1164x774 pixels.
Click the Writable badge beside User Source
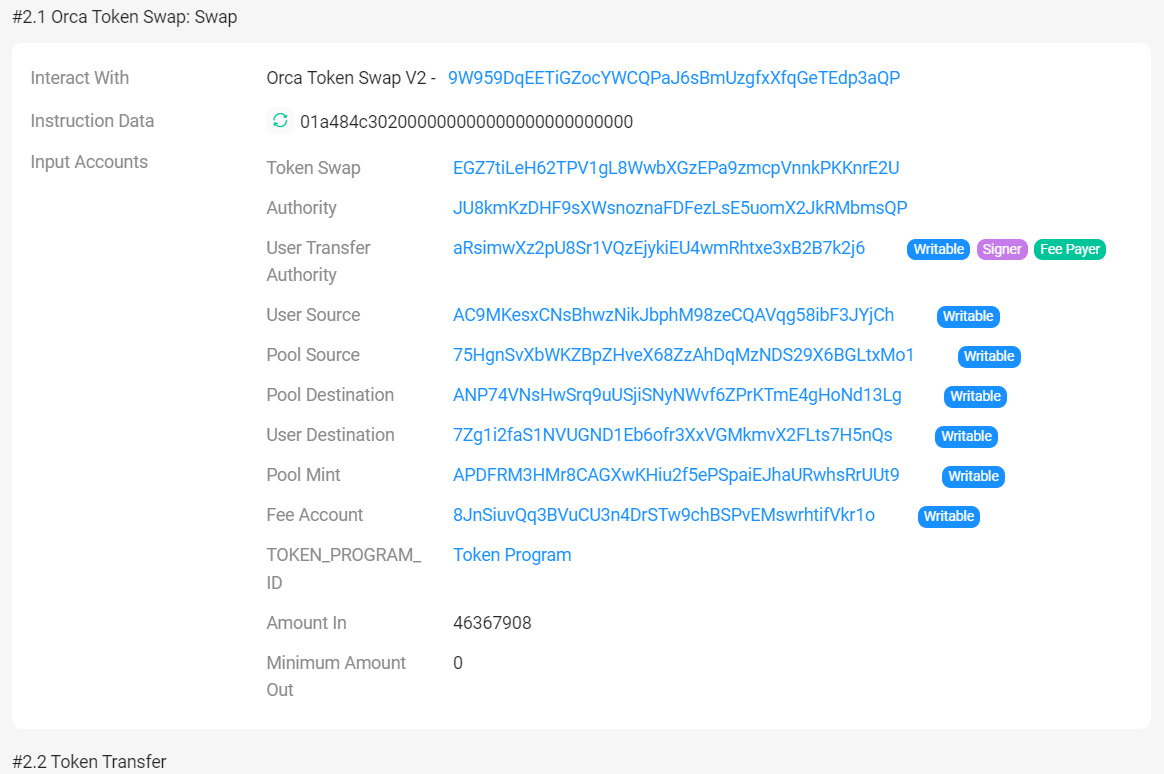968,316
